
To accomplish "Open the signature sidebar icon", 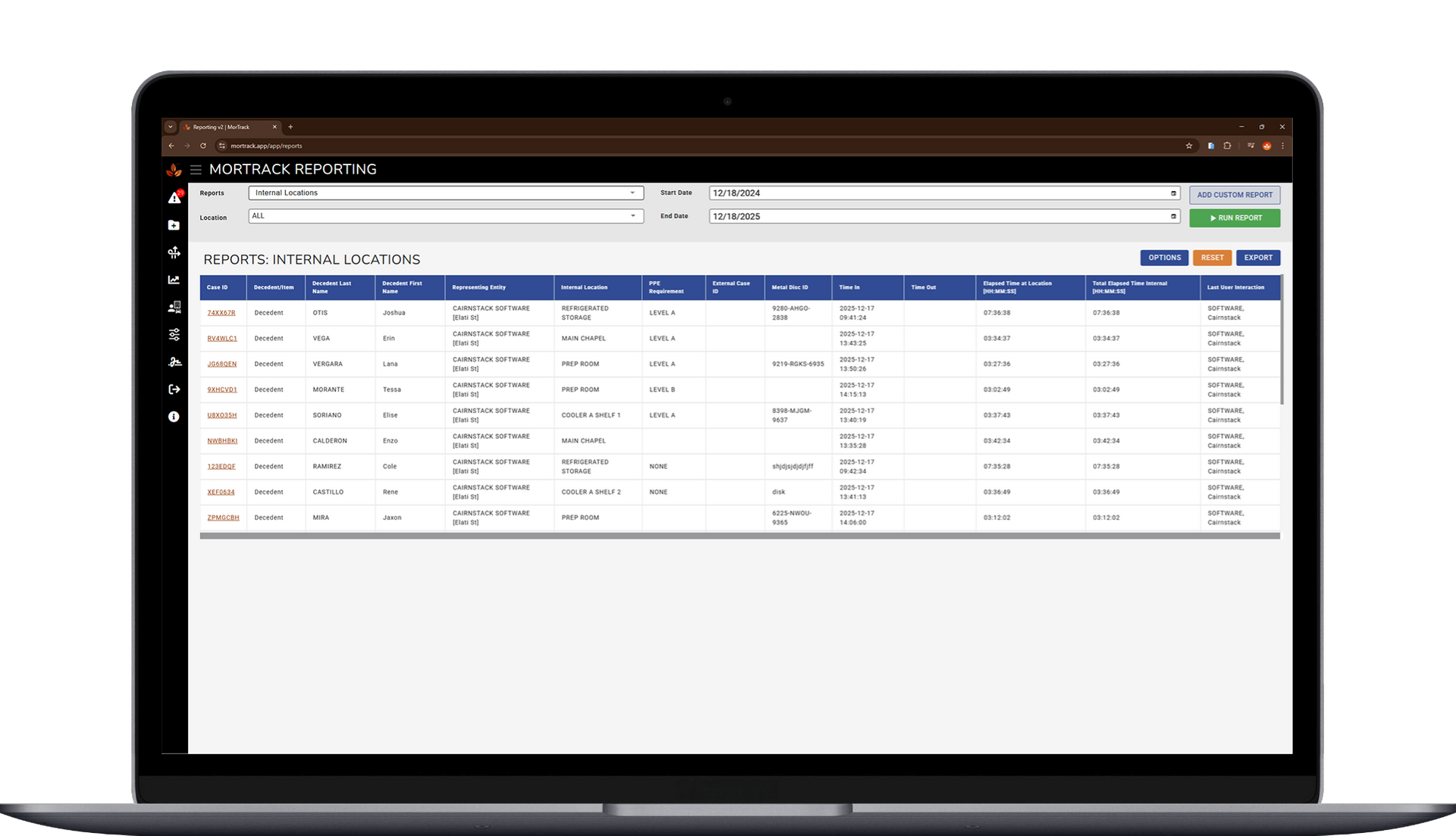I will (x=174, y=362).
